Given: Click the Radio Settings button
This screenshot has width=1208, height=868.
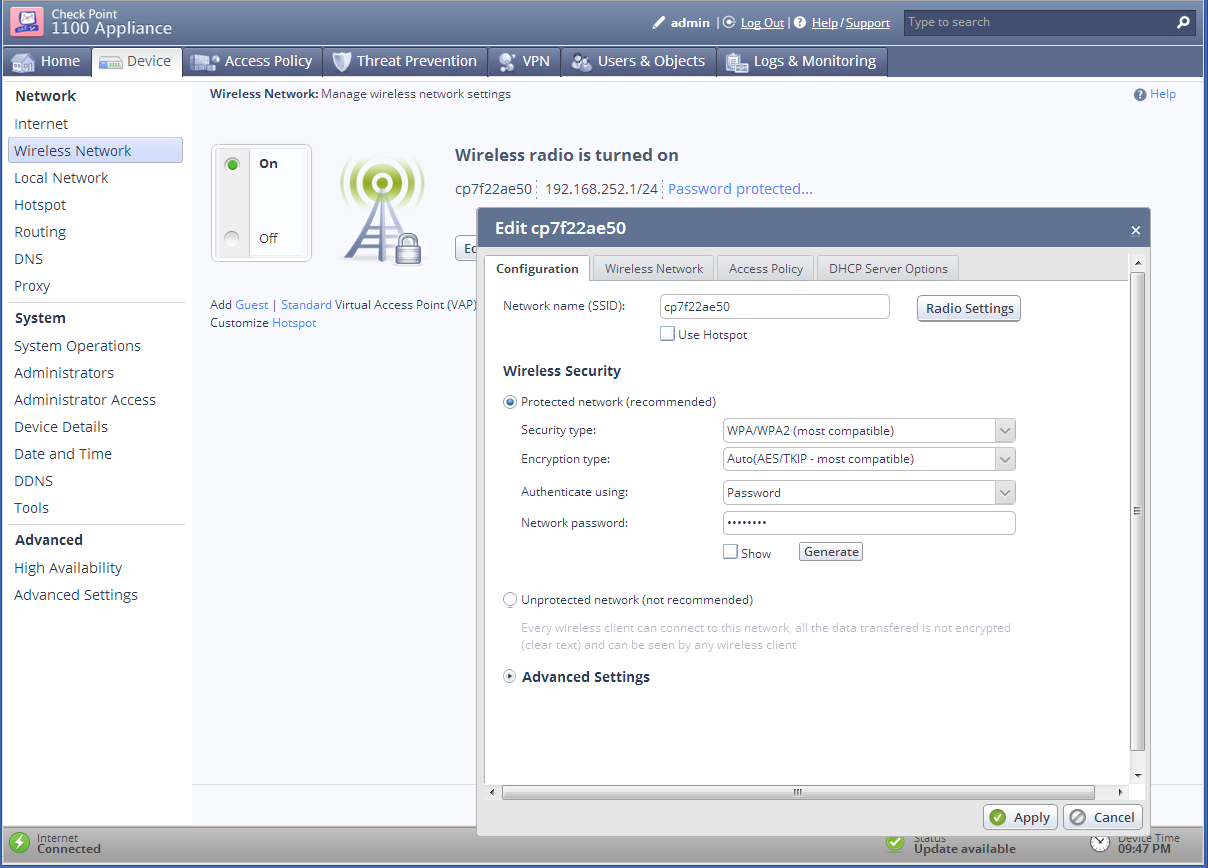Looking at the screenshot, I should [x=969, y=308].
